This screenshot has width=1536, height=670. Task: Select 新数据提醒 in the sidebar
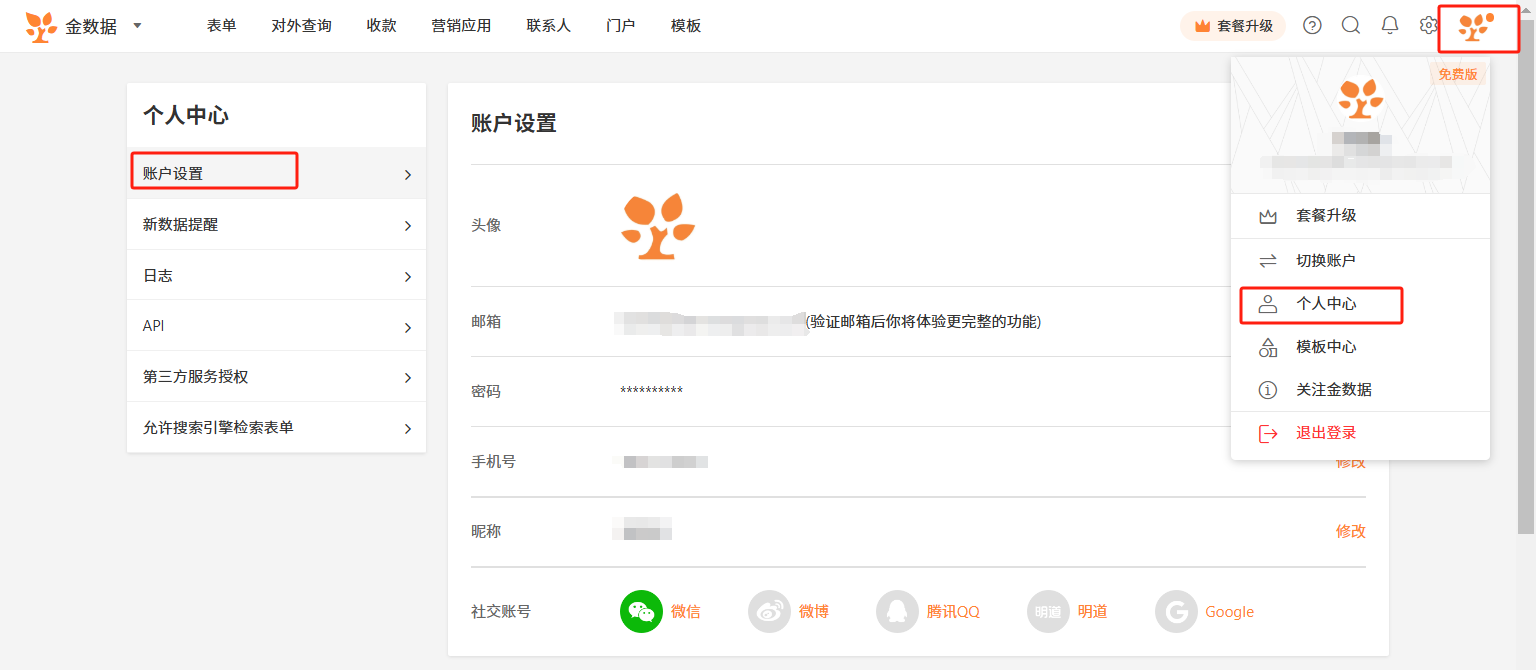point(277,225)
